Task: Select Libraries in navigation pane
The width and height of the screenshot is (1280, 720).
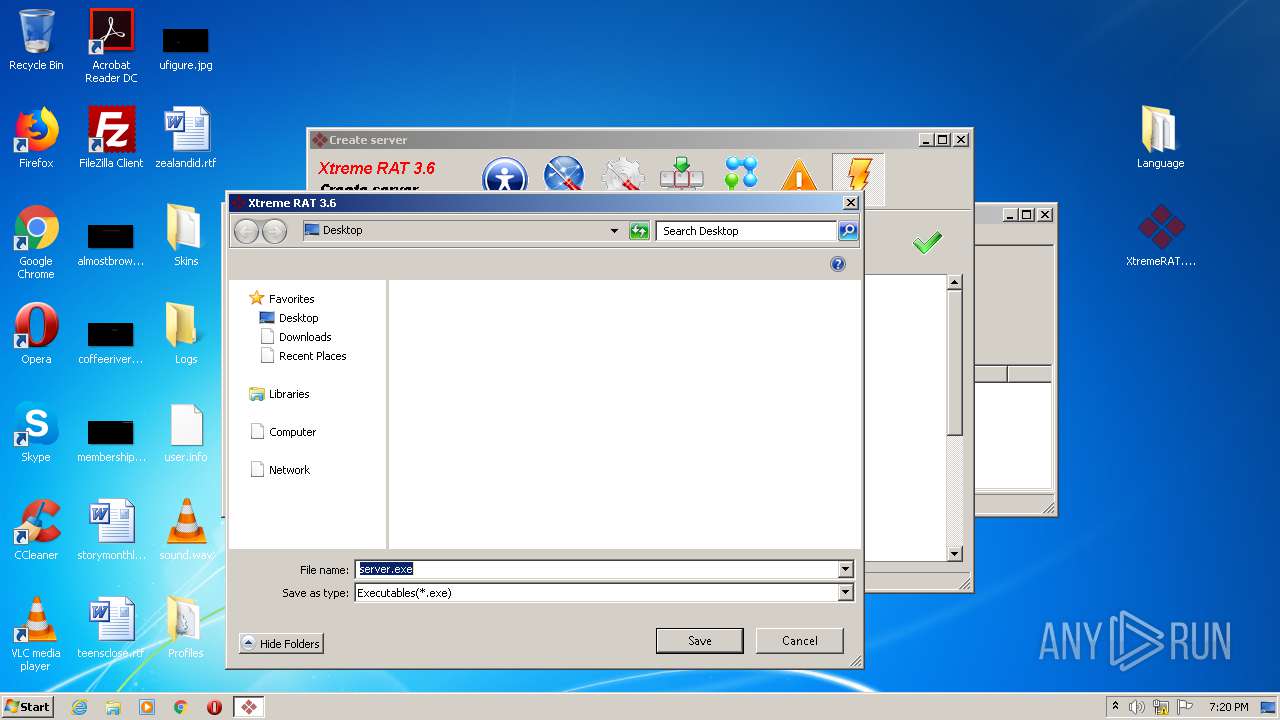Action: point(279,394)
